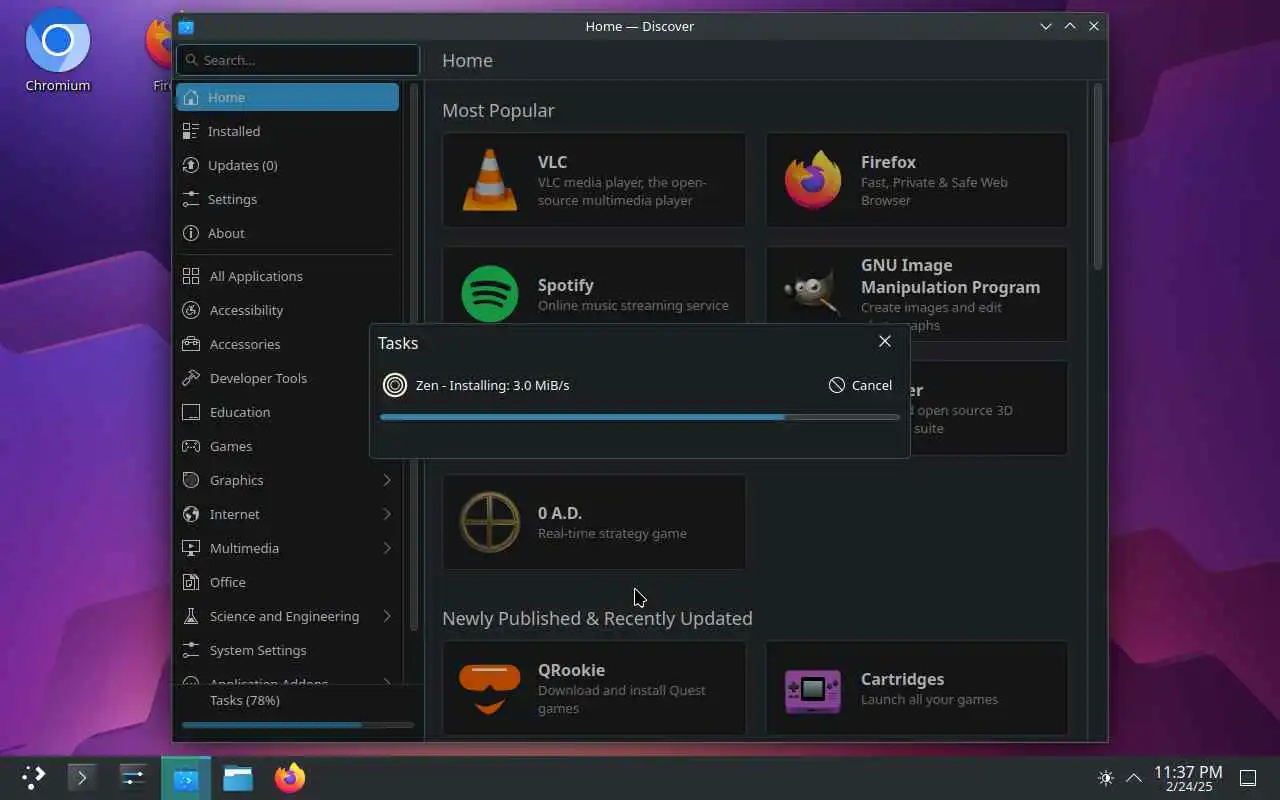The height and width of the screenshot is (800, 1280).
Task: Click the Graphics category icon
Action: point(191,480)
